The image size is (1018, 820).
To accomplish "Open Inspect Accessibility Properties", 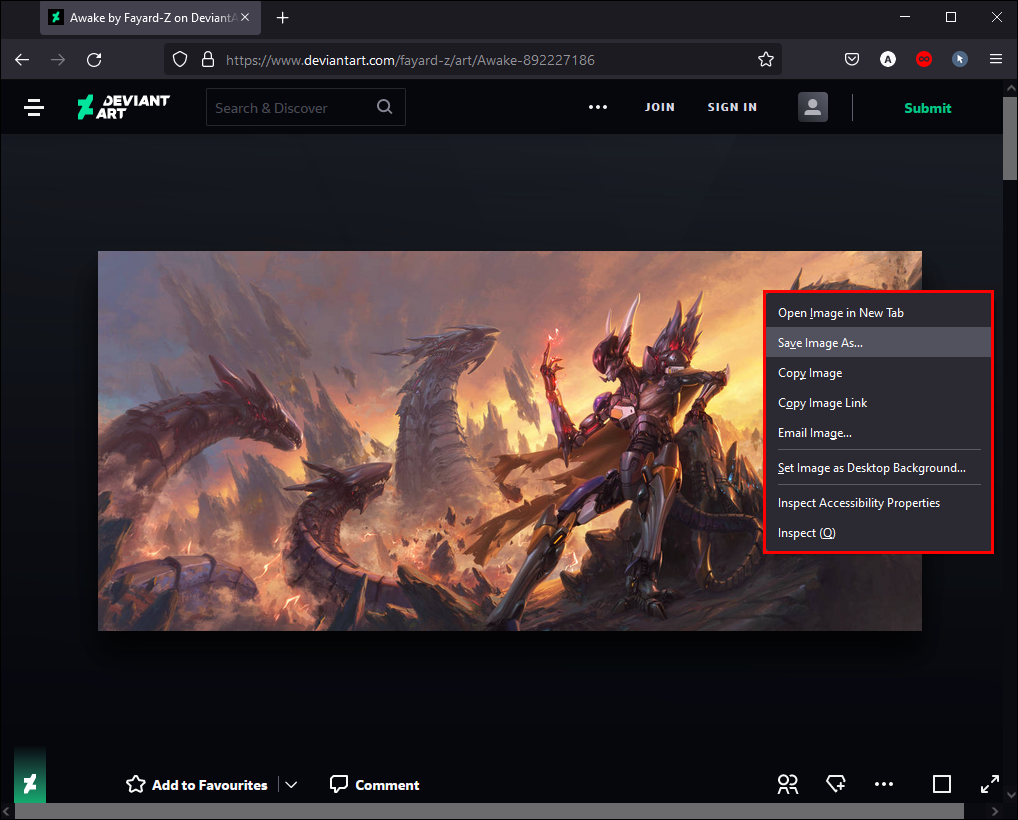I will [878, 503].
